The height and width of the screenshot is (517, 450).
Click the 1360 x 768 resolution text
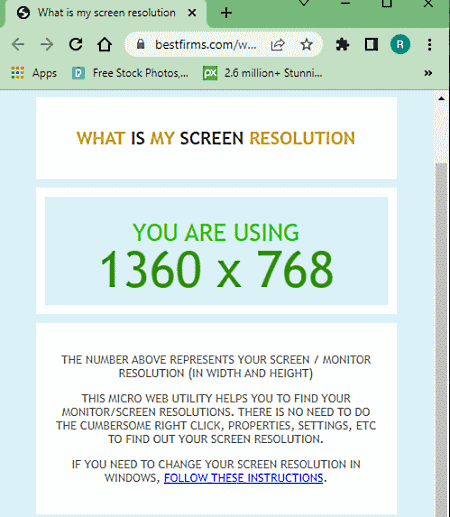(x=217, y=269)
